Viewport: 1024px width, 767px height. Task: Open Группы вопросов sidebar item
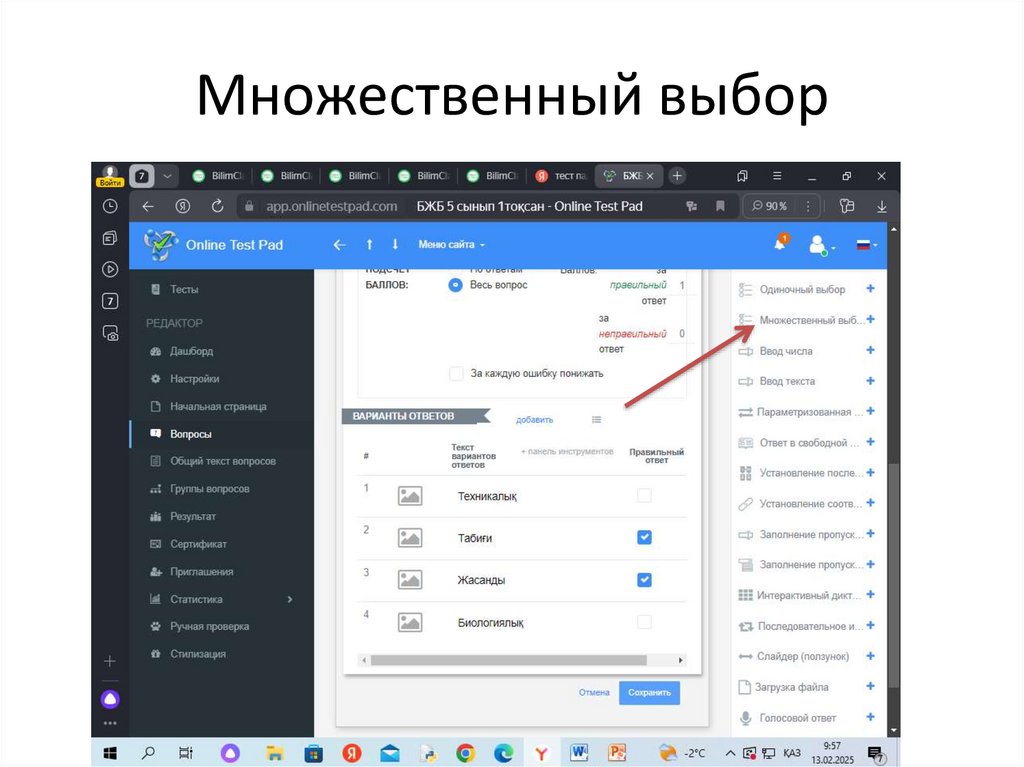[210, 489]
